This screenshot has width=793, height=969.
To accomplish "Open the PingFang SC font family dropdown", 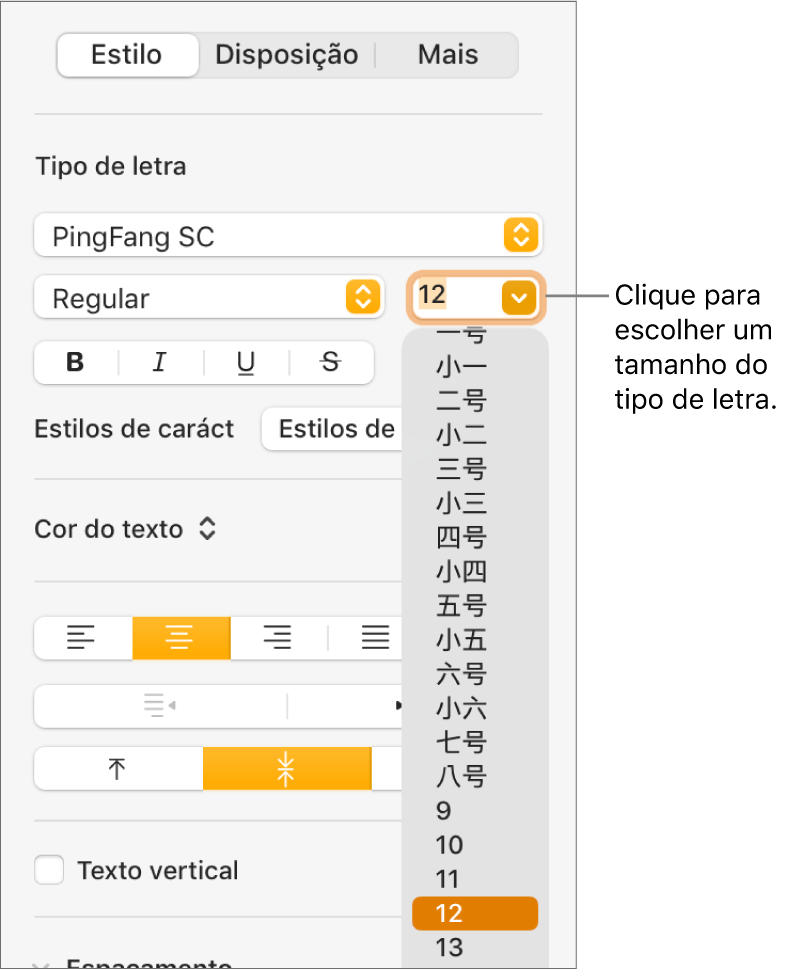I will coord(288,235).
